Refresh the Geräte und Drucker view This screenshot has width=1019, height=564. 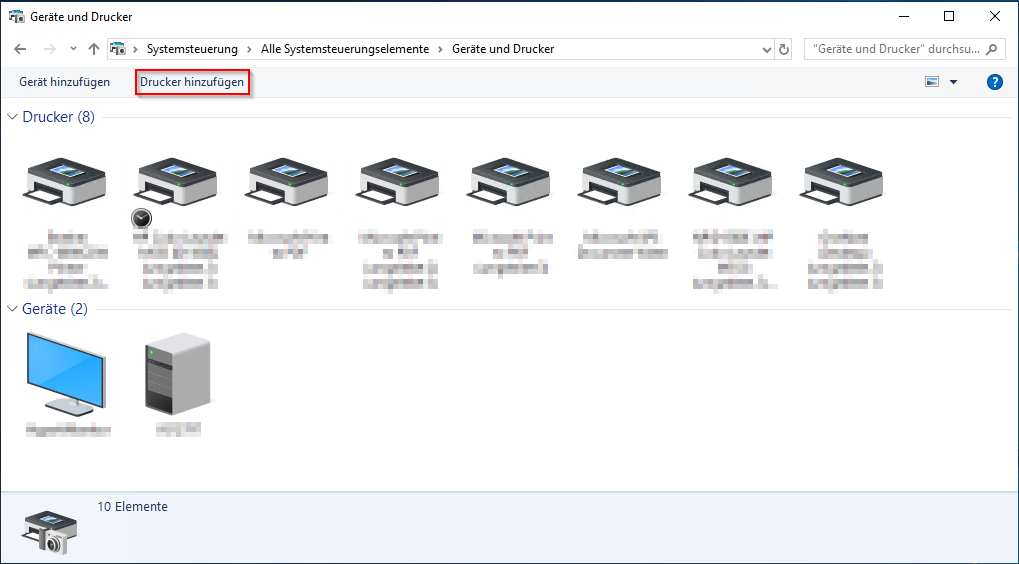coord(784,49)
